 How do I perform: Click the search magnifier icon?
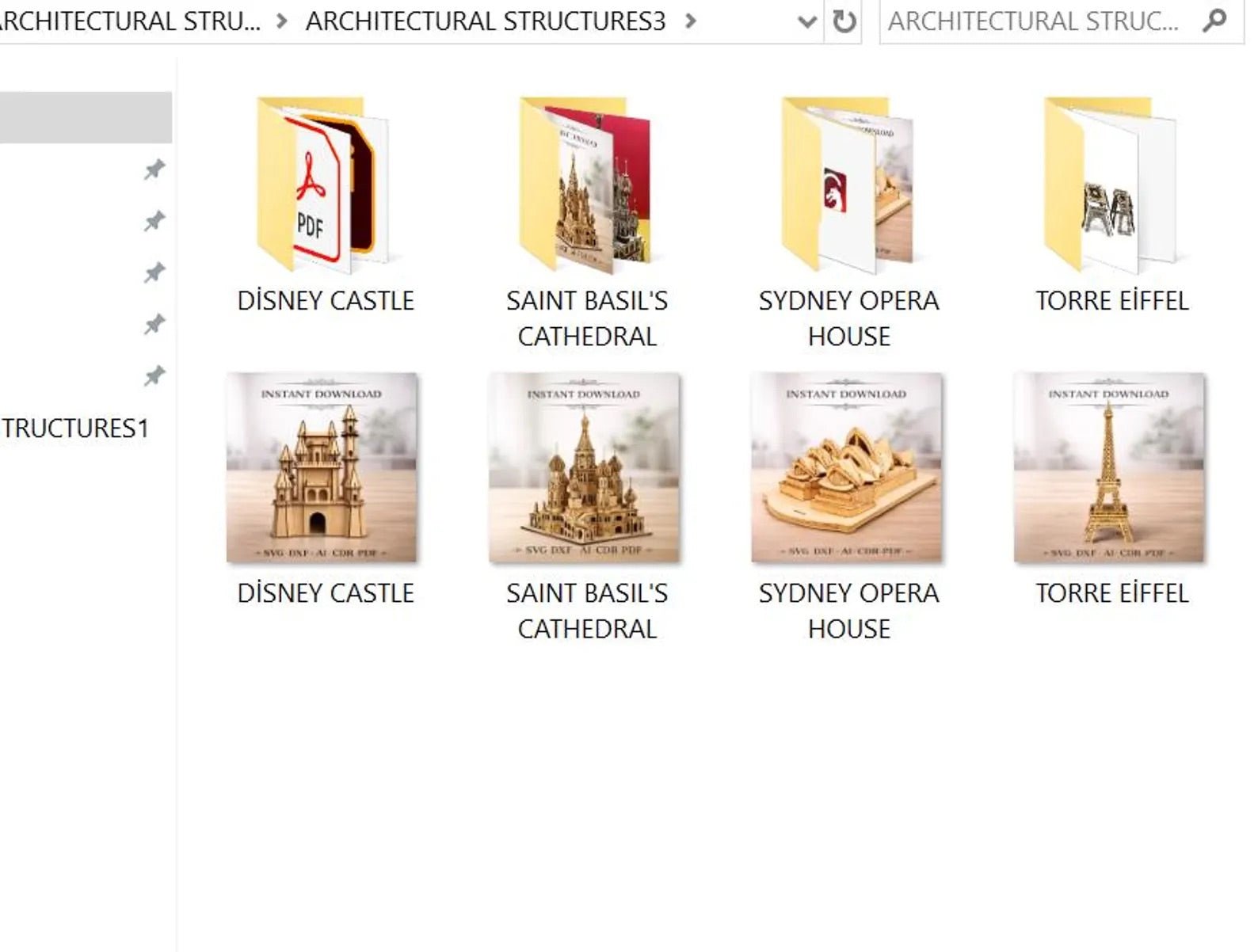(1214, 21)
